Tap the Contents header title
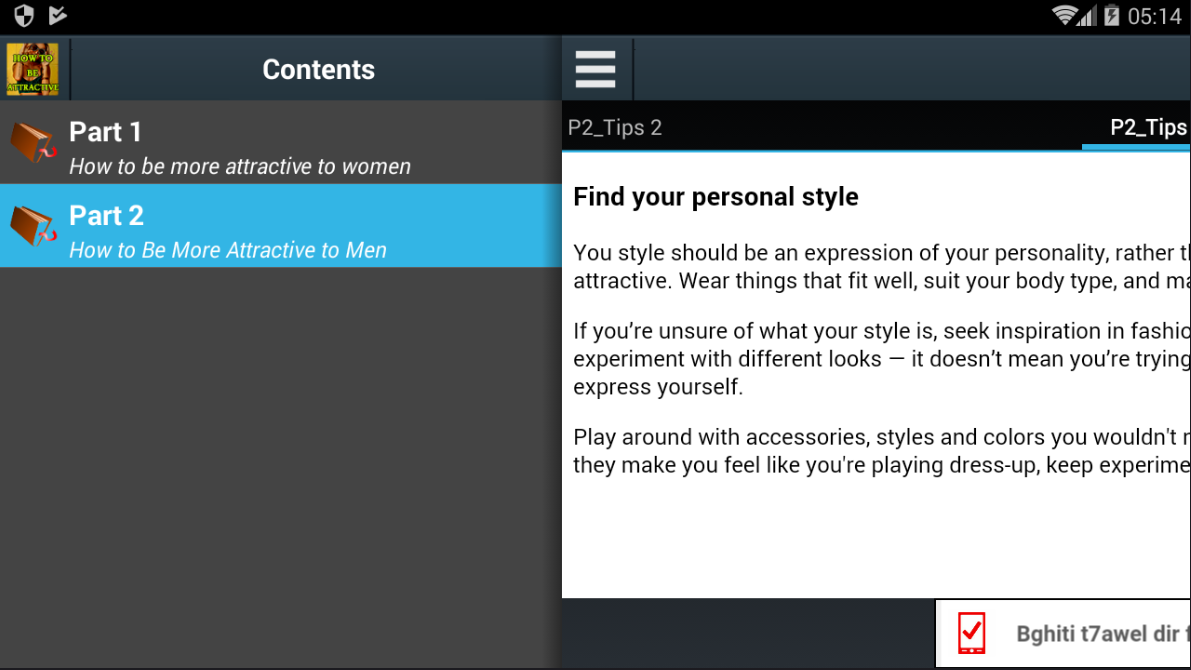Screen dimensions: 1191x670 pyautogui.click(x=318, y=69)
